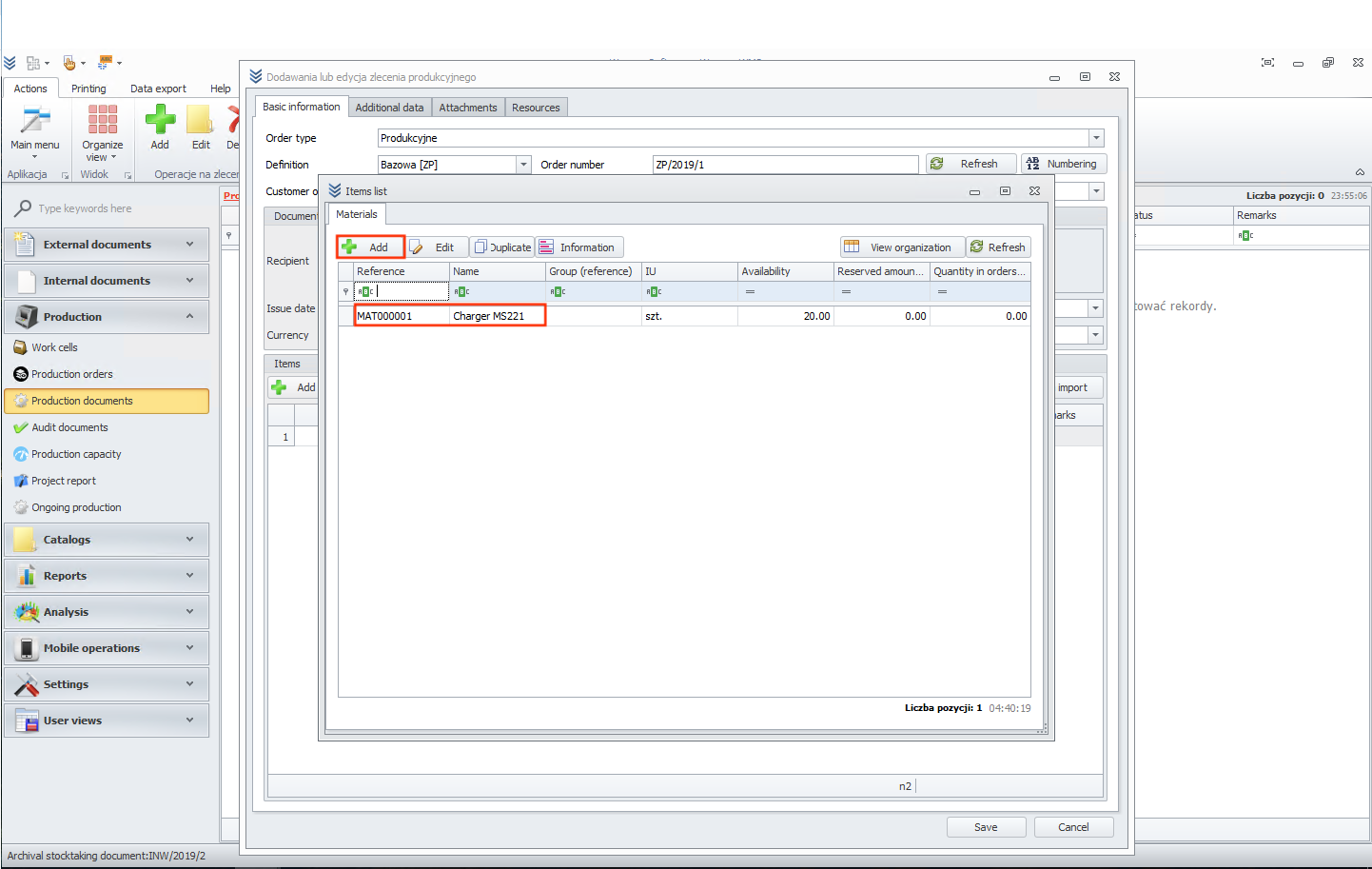
Task: Collapse the Production section
Action: point(107,317)
